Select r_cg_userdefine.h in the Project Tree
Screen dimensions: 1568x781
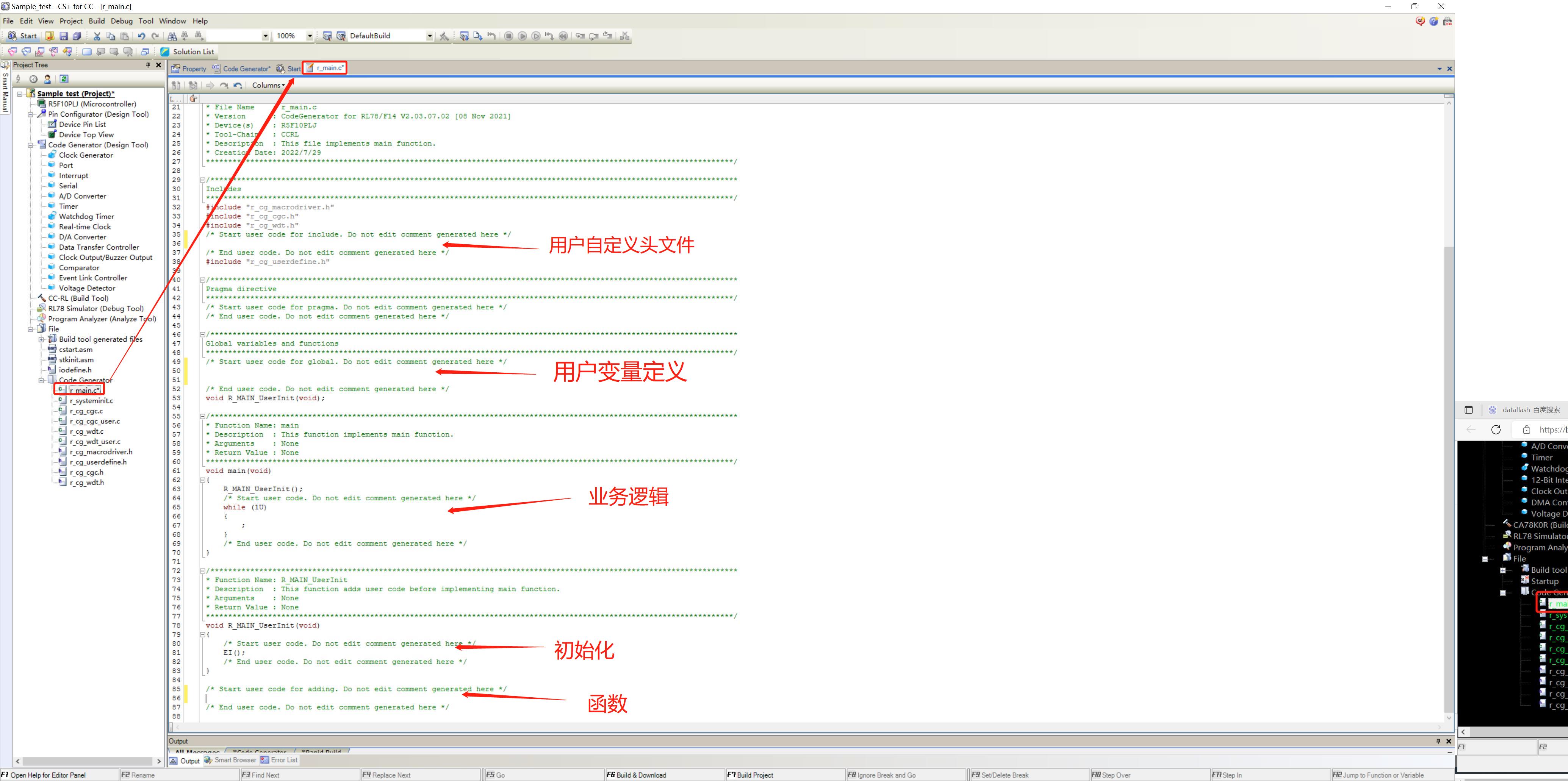[98, 462]
